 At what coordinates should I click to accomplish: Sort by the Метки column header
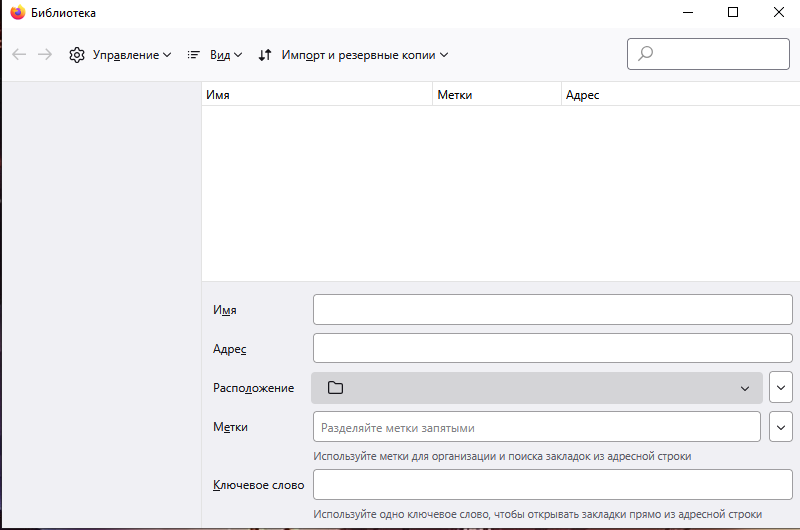pos(497,95)
